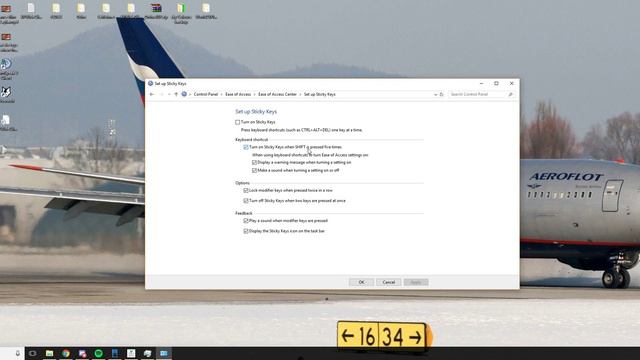640x360 pixels.
Task: Expand chevron after Ease of Access breadcrumb
Action: (255, 94)
